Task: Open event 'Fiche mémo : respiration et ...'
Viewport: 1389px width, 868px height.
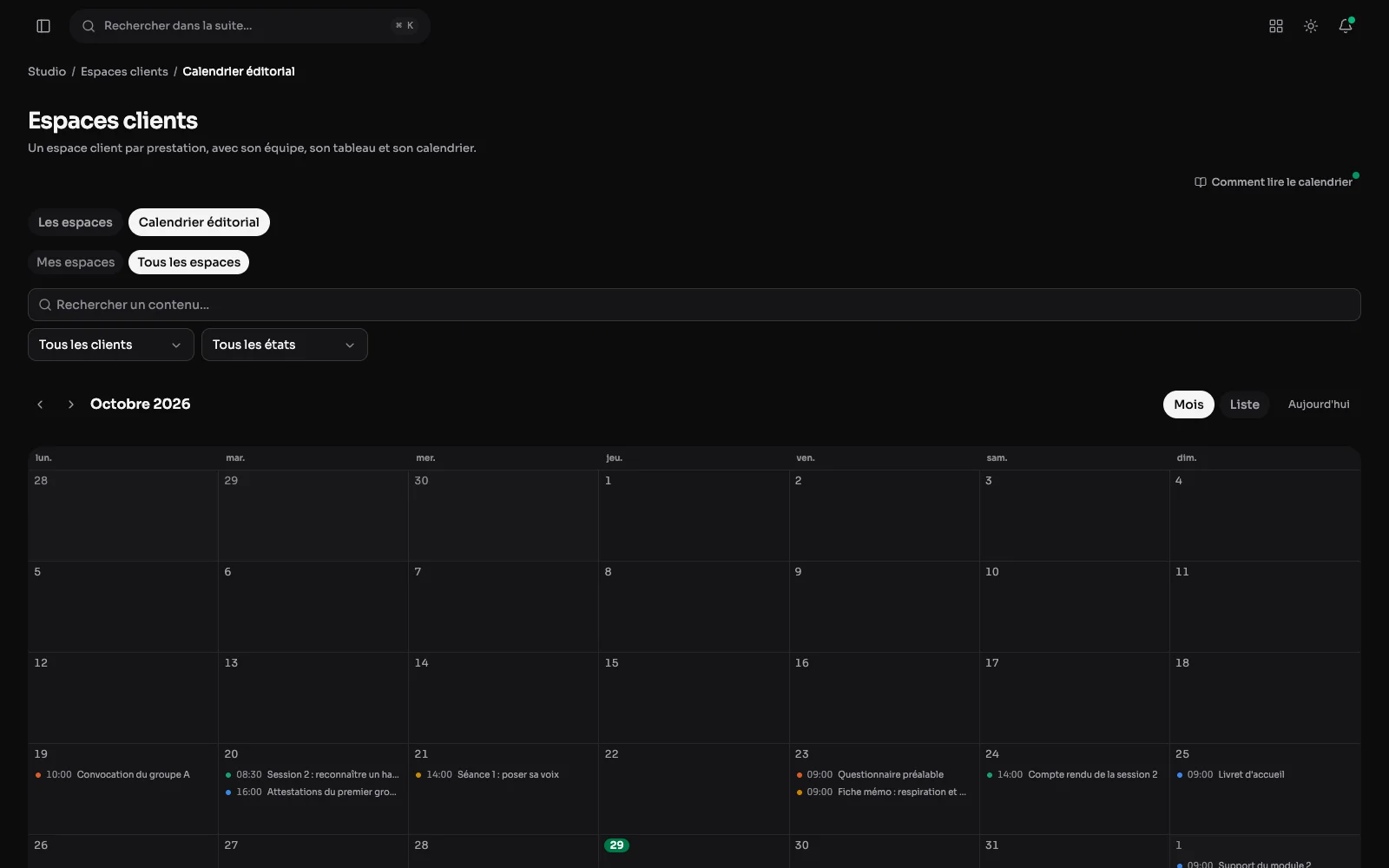Action: pos(881,792)
